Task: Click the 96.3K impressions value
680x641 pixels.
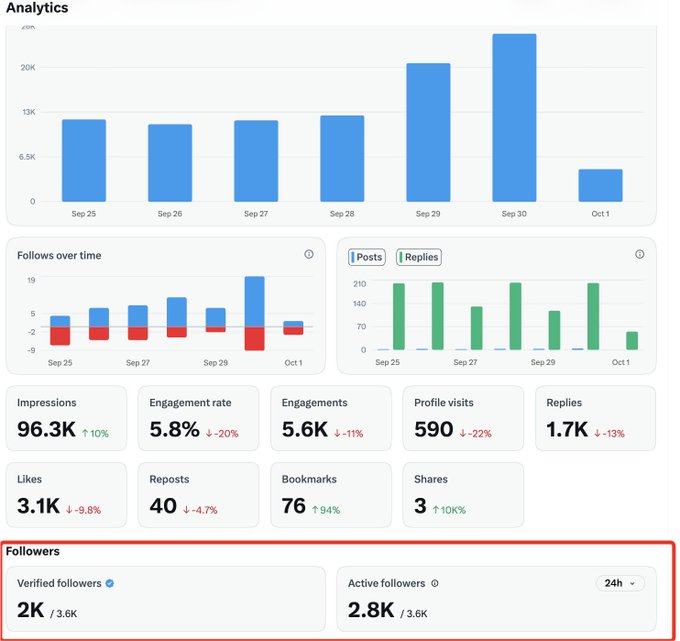Action: pos(46,429)
